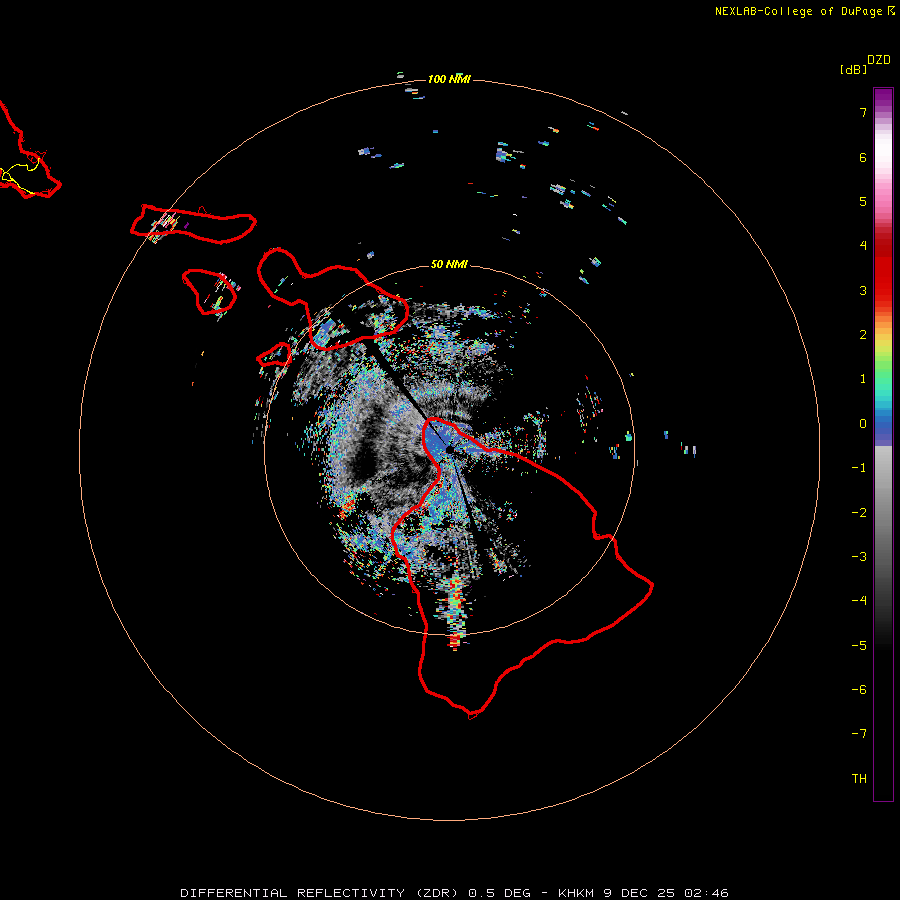Screen dimensions: 900x900
Task: Click the -7 tick label on the color scale
Action: 859,734
